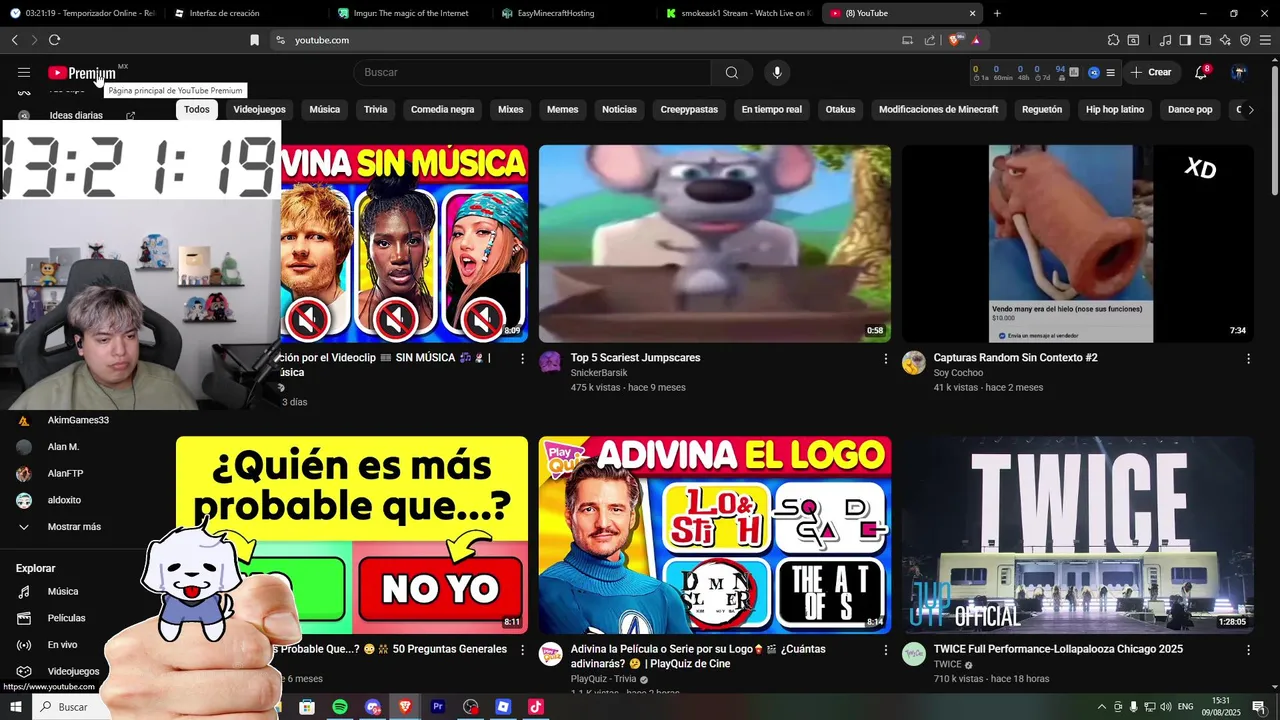Click the Brave Rewards triangle icon
The width and height of the screenshot is (1280, 720).
pyautogui.click(x=975, y=40)
